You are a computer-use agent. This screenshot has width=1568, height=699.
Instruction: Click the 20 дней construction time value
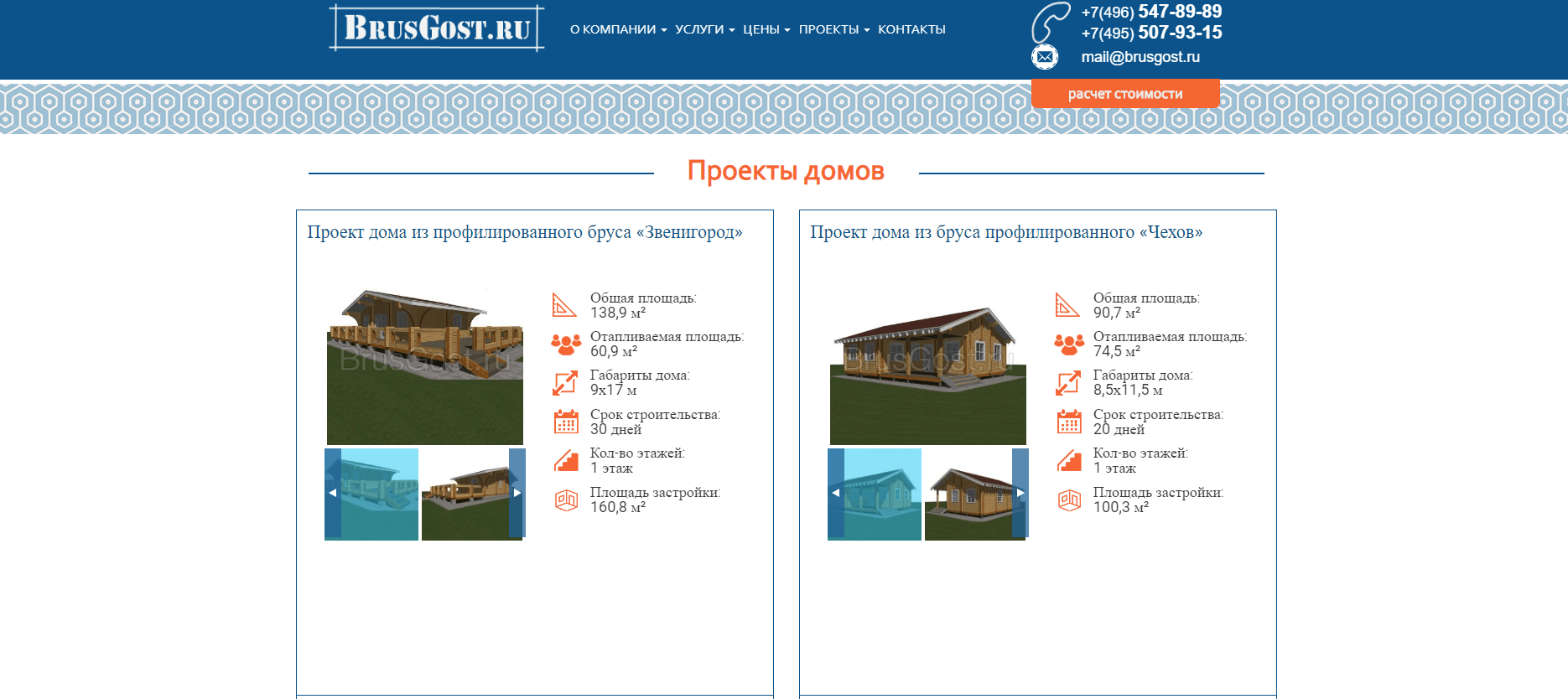(x=1119, y=429)
